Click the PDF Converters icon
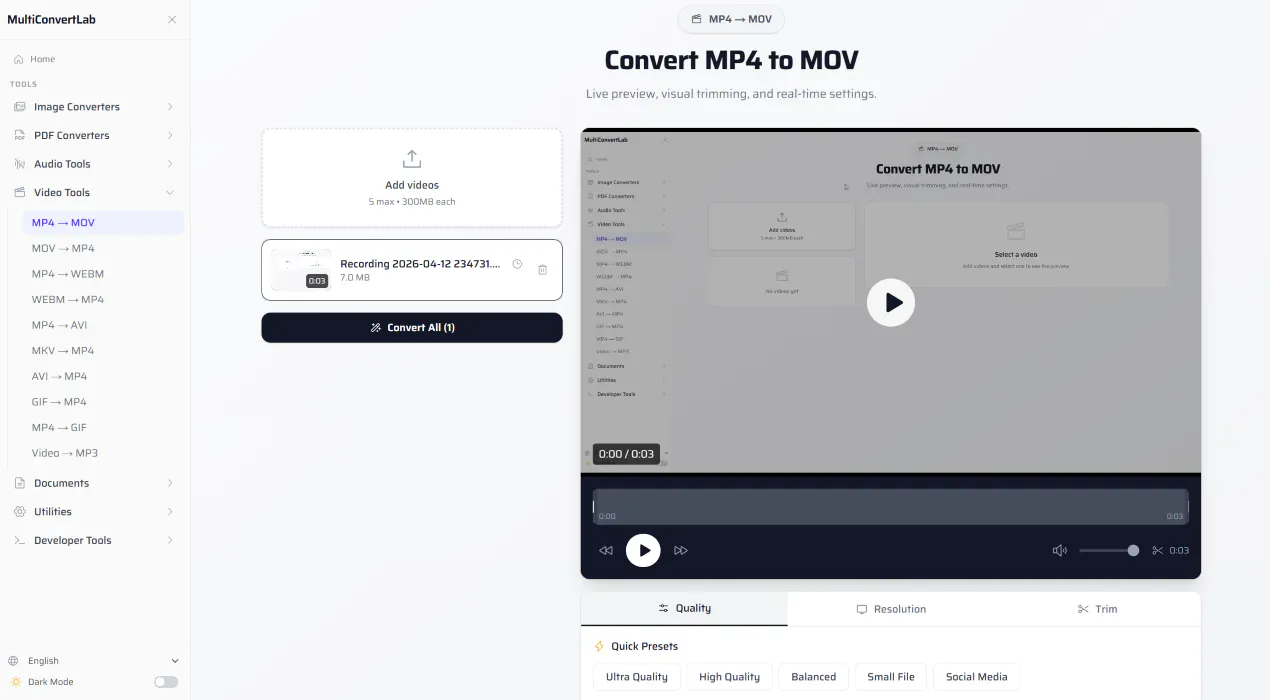The width and height of the screenshot is (1270, 700). tap(20, 135)
